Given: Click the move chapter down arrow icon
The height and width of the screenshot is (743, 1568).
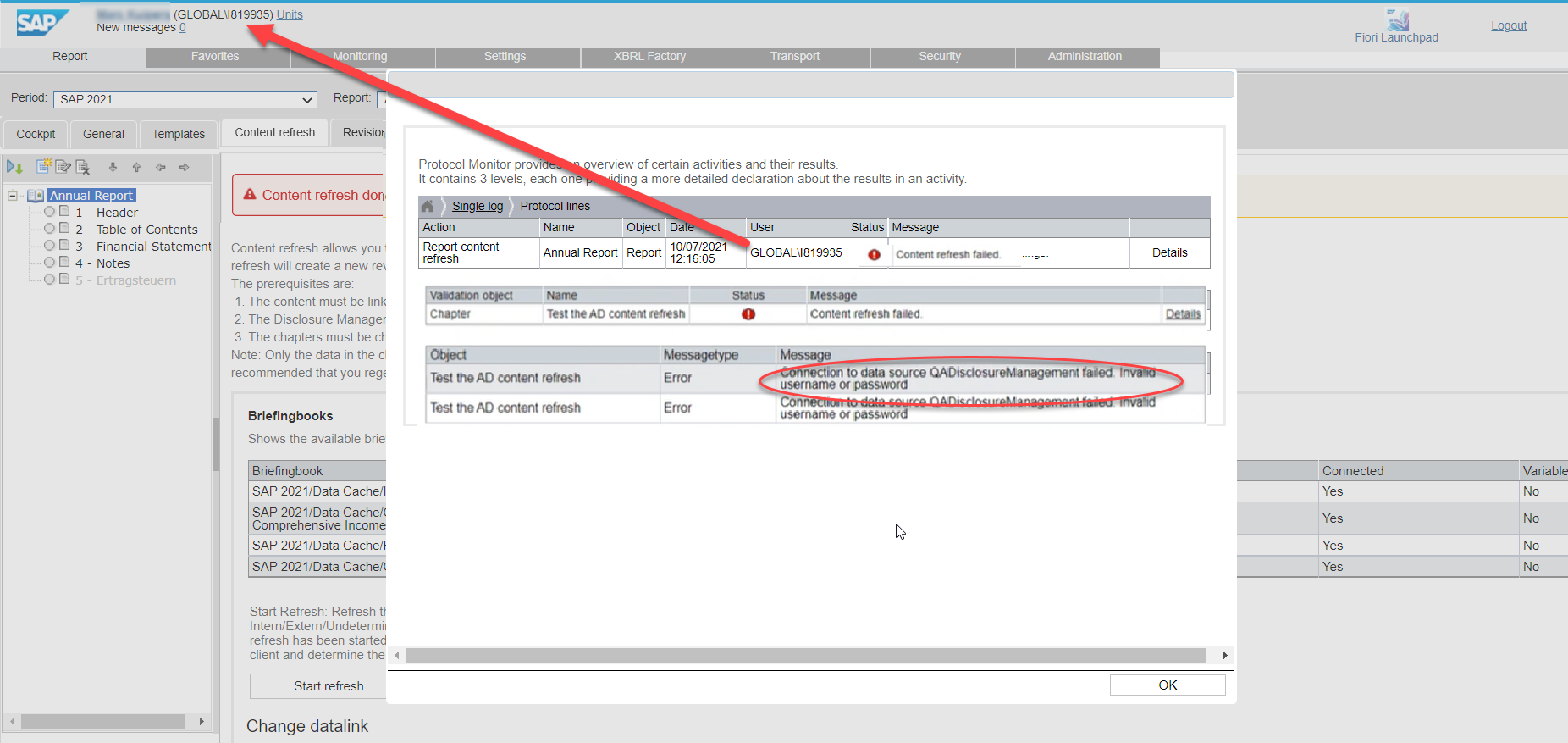Looking at the screenshot, I should click(113, 167).
